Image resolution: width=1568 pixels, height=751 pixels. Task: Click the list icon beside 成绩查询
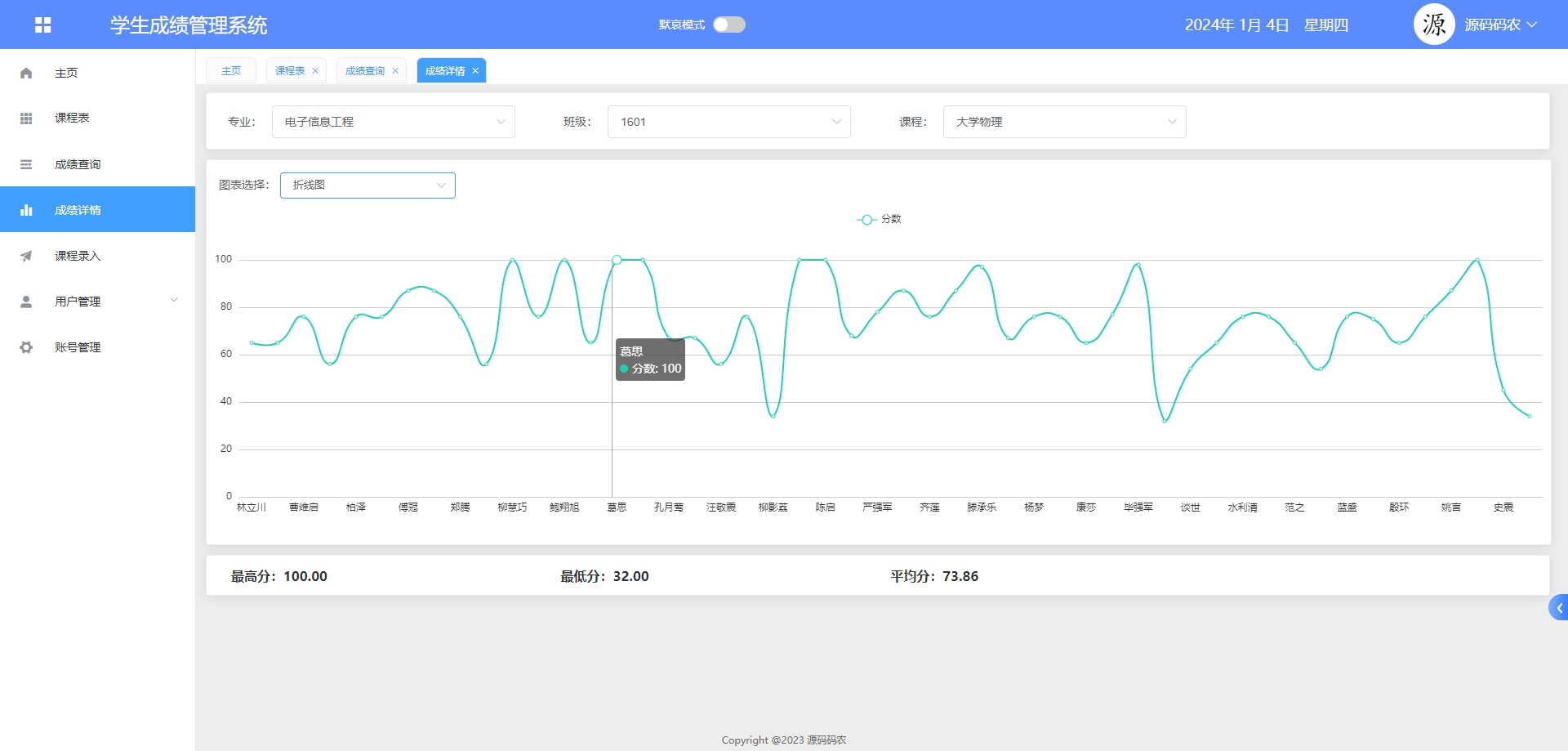pyautogui.click(x=26, y=164)
